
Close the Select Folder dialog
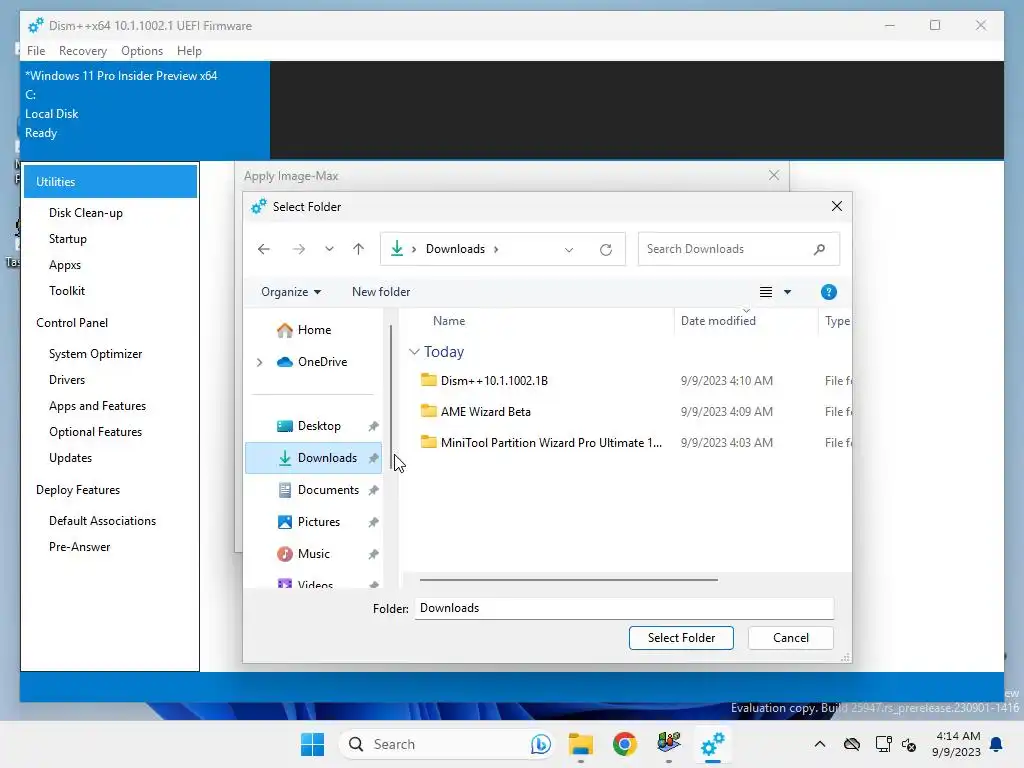(837, 206)
